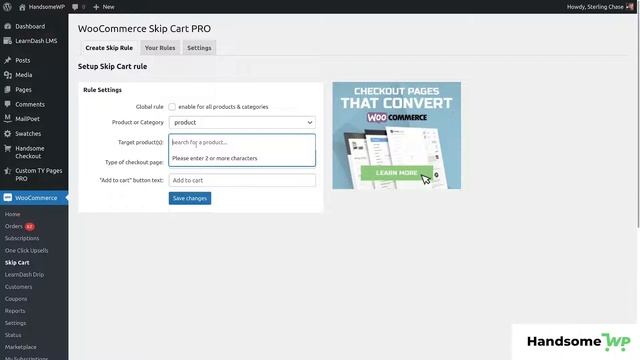Open Customers submenu item
Image resolution: width=640 pixels, height=360 pixels.
(18, 287)
